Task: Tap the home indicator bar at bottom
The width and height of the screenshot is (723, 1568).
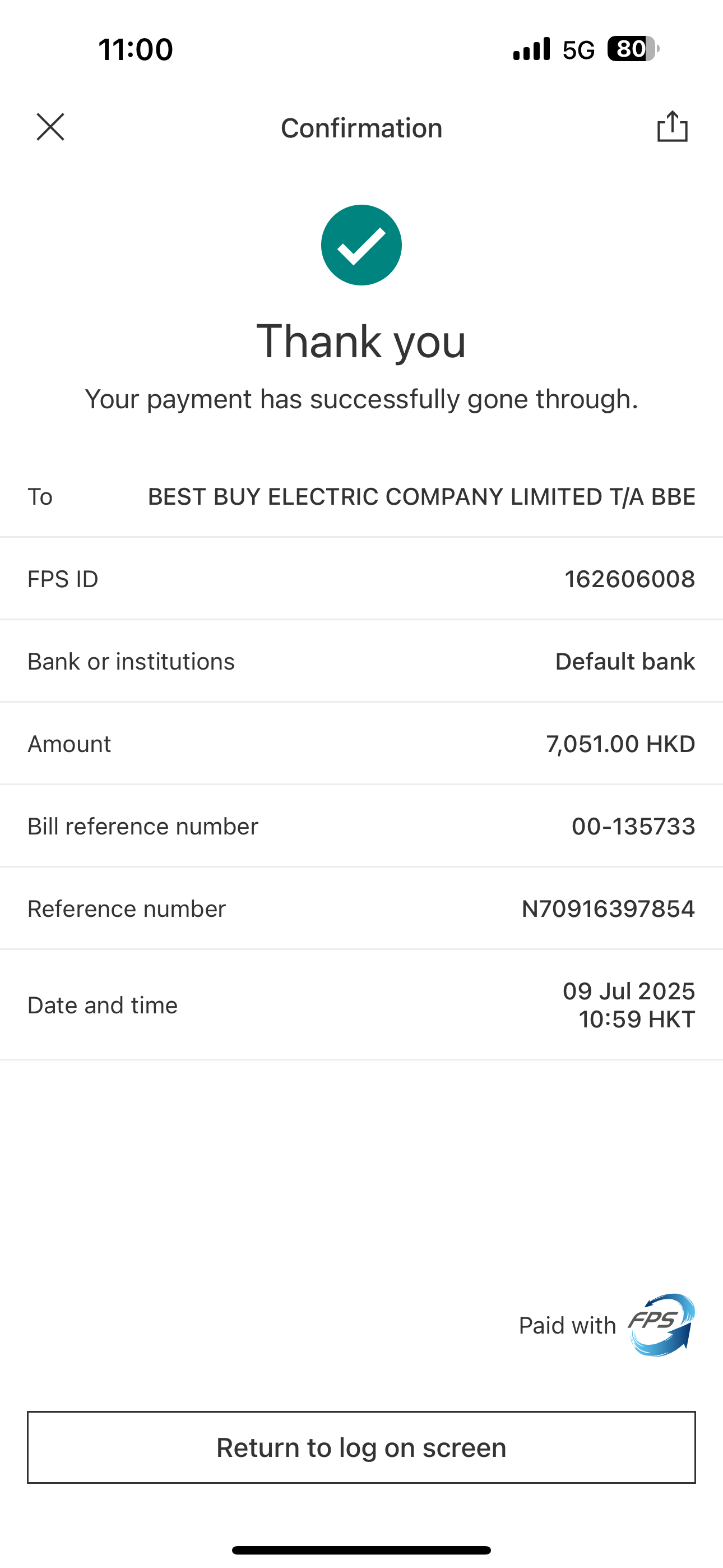Action: tap(361, 1549)
